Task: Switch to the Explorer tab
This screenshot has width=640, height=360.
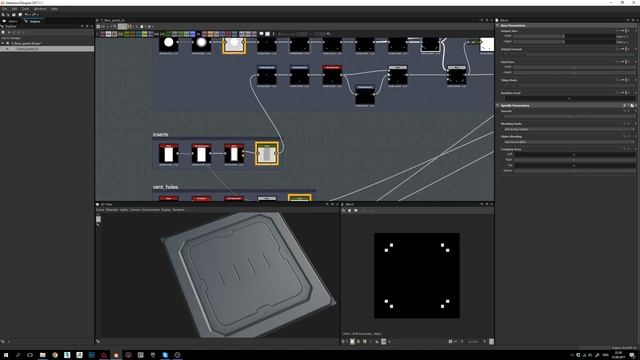Action: click(x=33, y=21)
